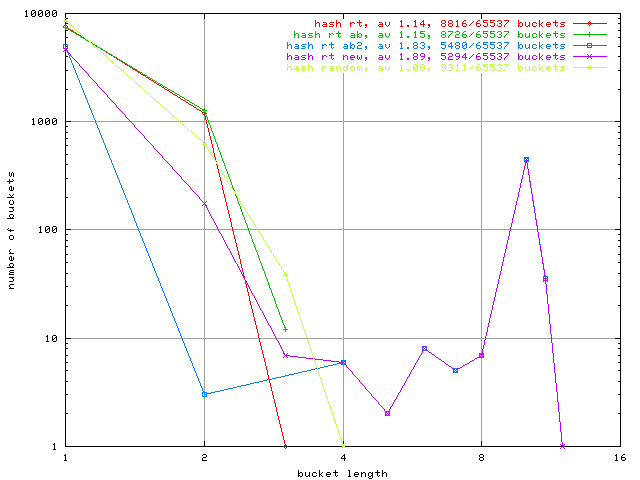
Task: Click the yellow-green legend line sample
Action: pos(589,68)
